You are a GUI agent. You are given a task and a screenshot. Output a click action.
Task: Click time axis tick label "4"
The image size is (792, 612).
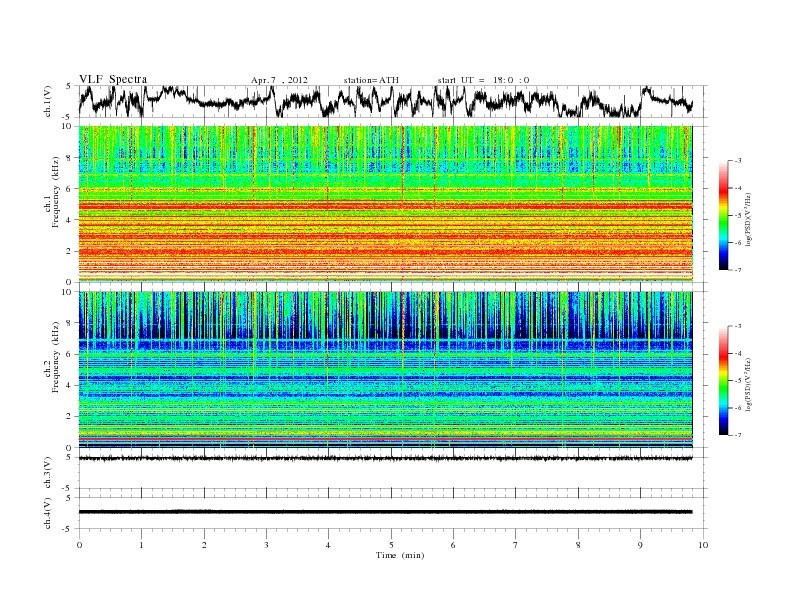coord(328,545)
